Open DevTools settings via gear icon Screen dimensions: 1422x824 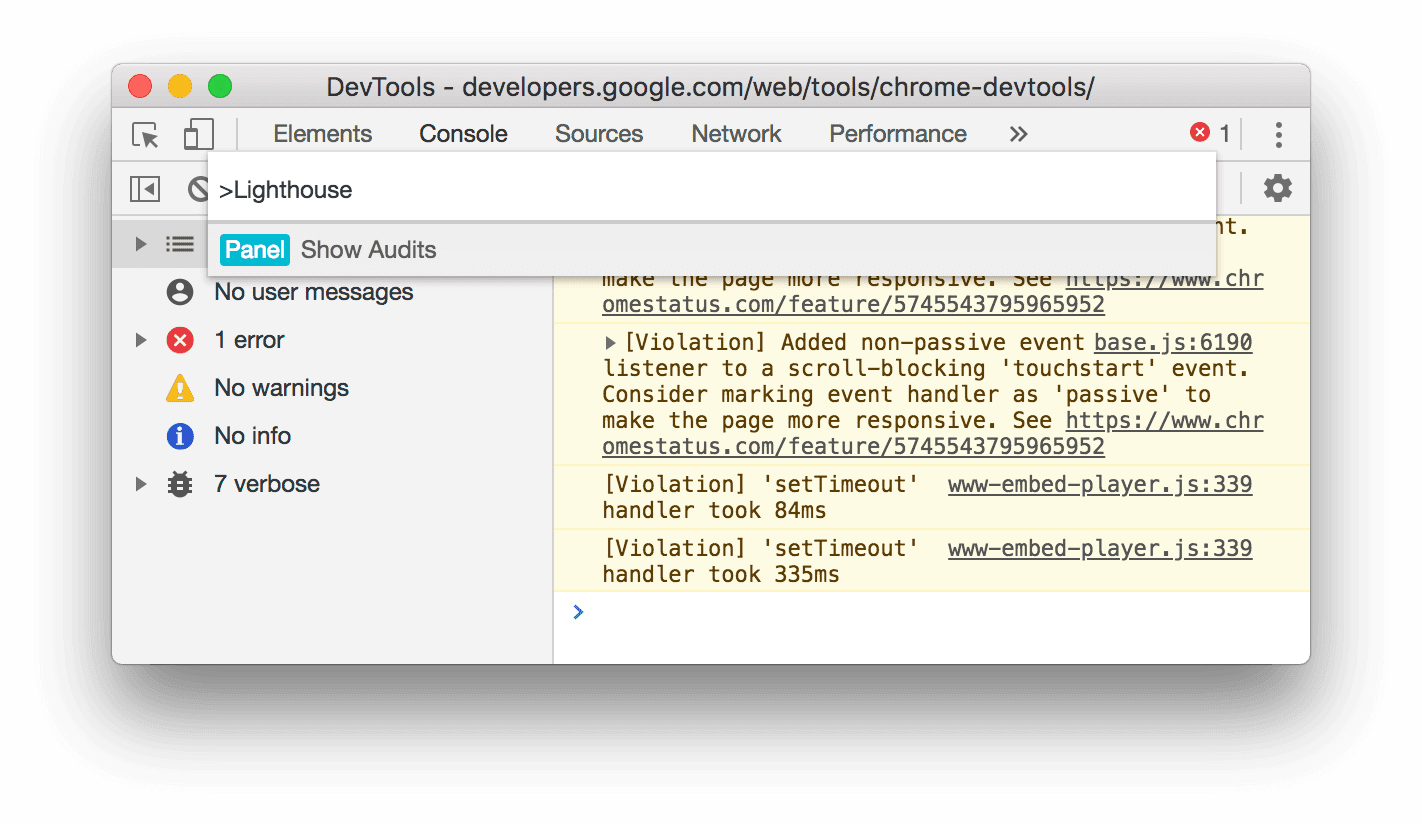[x=1278, y=188]
